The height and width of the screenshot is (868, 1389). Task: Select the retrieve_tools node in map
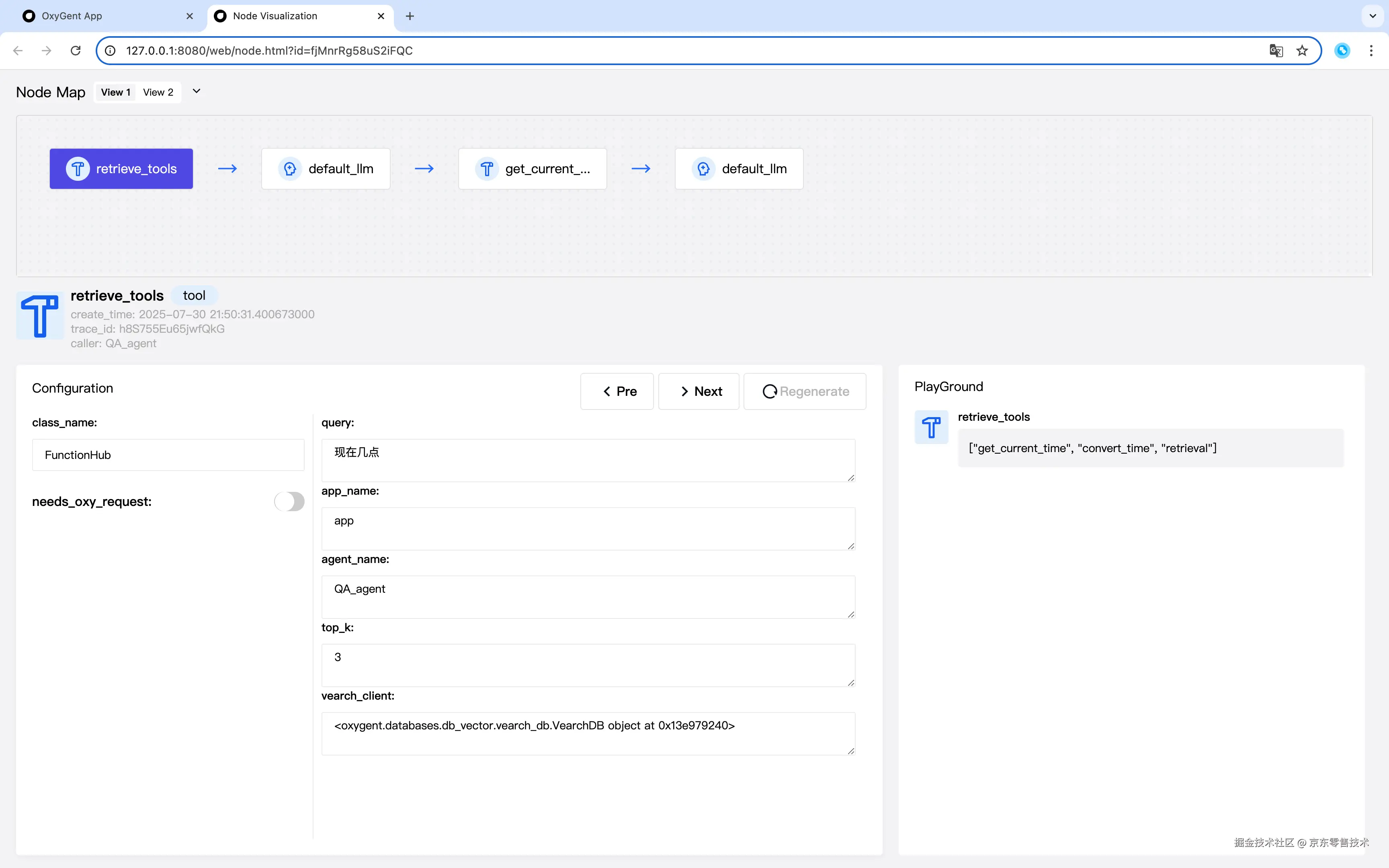click(121, 169)
